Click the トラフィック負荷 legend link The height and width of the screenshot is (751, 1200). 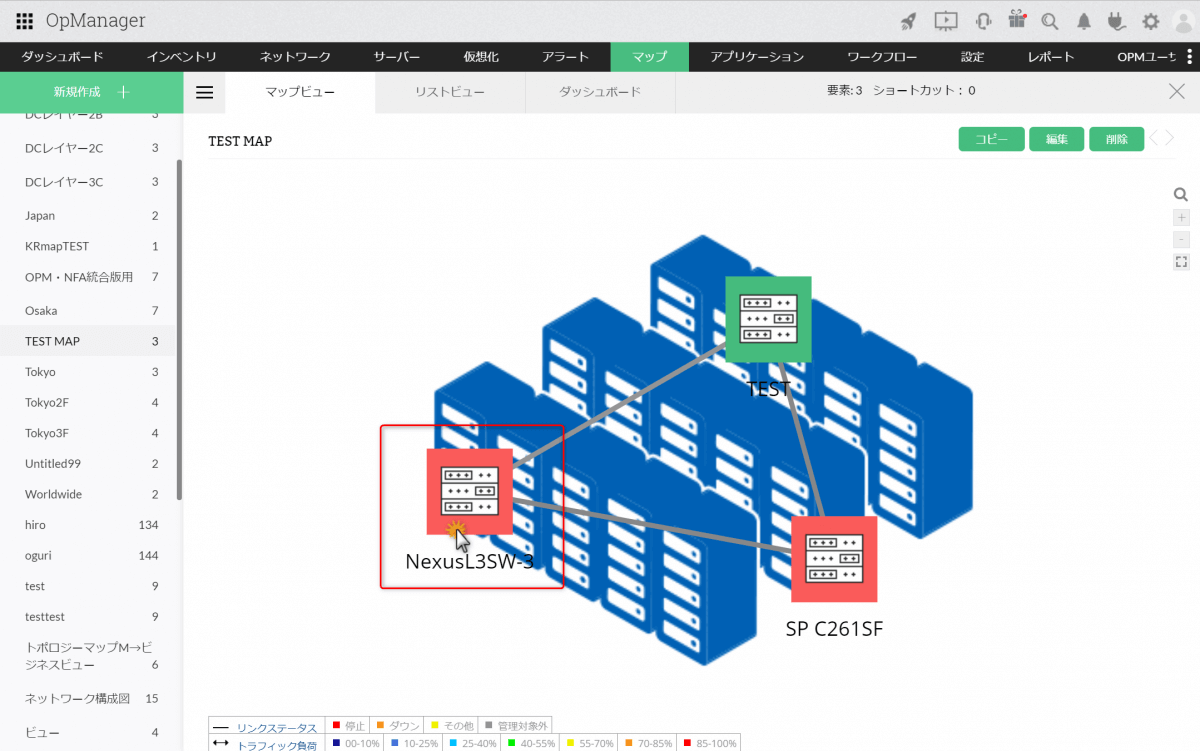tap(277, 744)
